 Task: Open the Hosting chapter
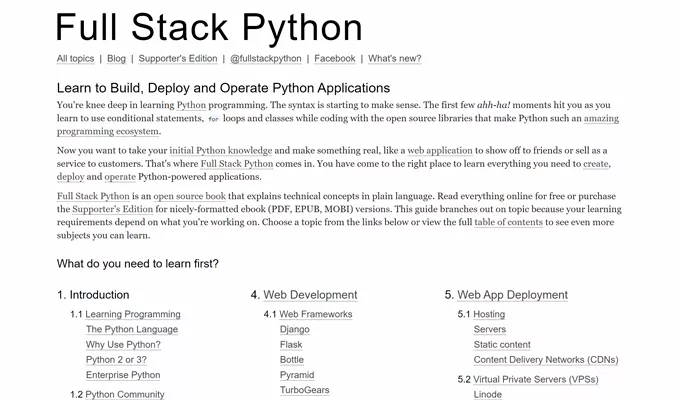(x=489, y=314)
